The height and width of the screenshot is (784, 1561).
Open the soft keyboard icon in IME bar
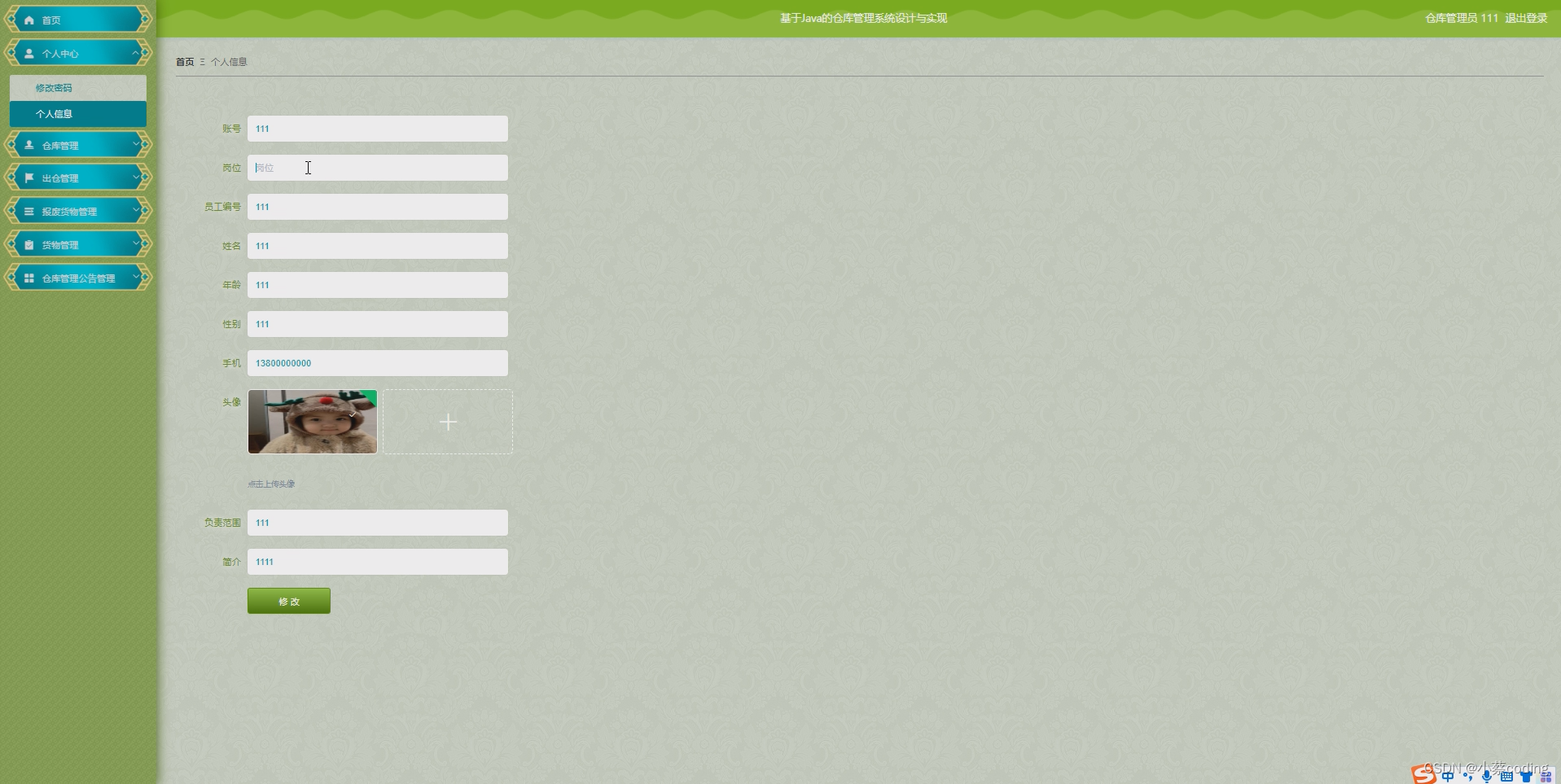[1506, 776]
